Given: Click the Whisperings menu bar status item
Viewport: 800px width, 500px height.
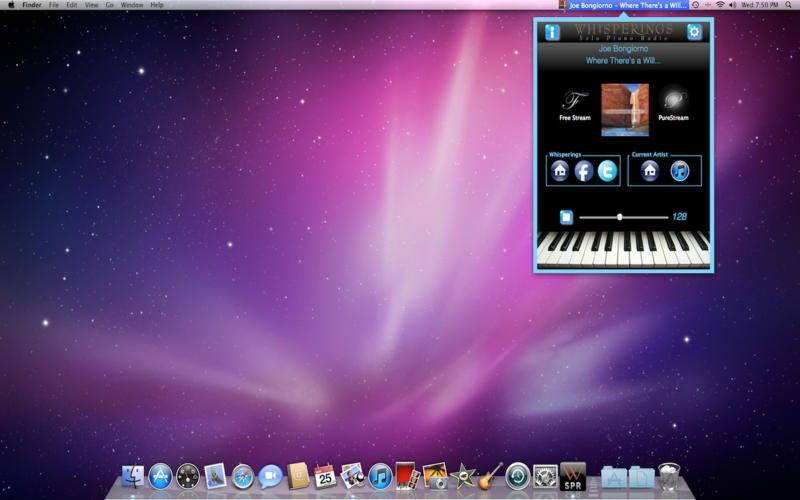Looking at the screenshot, I should tap(623, 5).
